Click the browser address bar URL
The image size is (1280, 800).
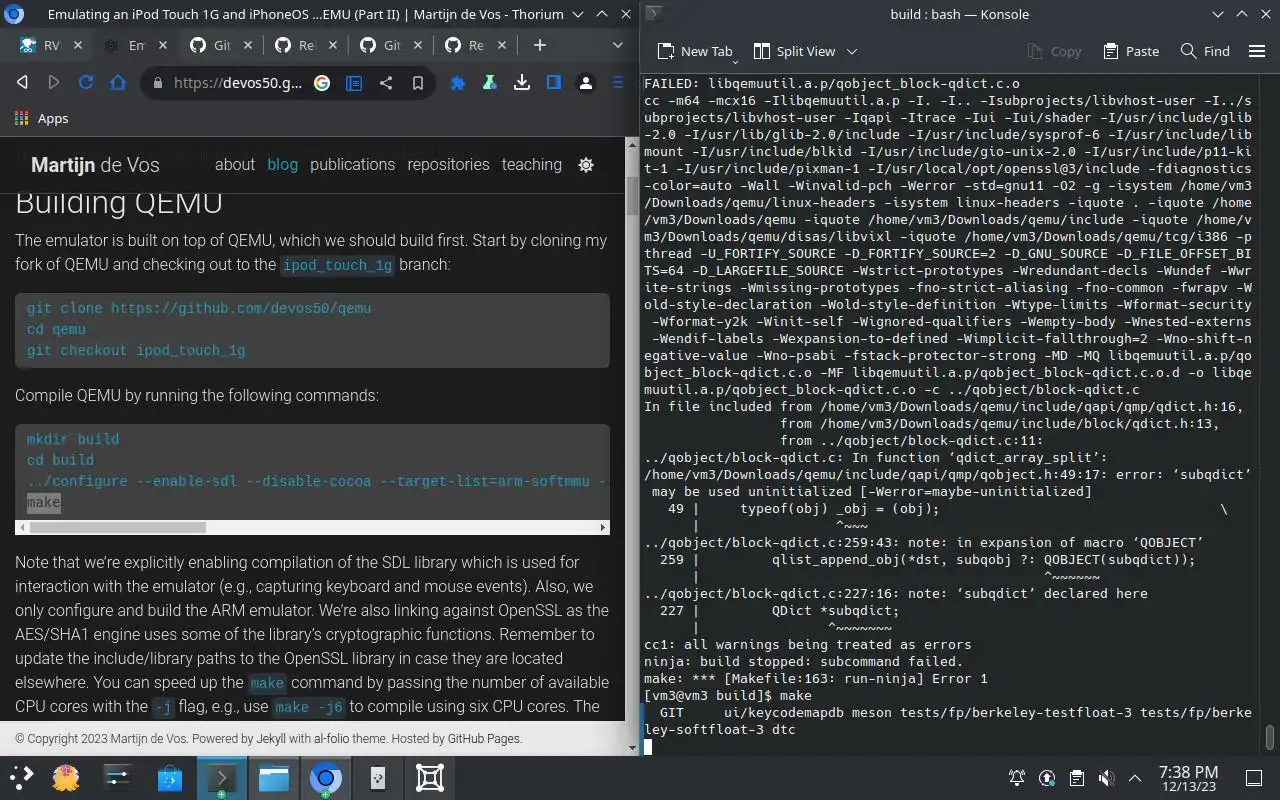(238, 83)
